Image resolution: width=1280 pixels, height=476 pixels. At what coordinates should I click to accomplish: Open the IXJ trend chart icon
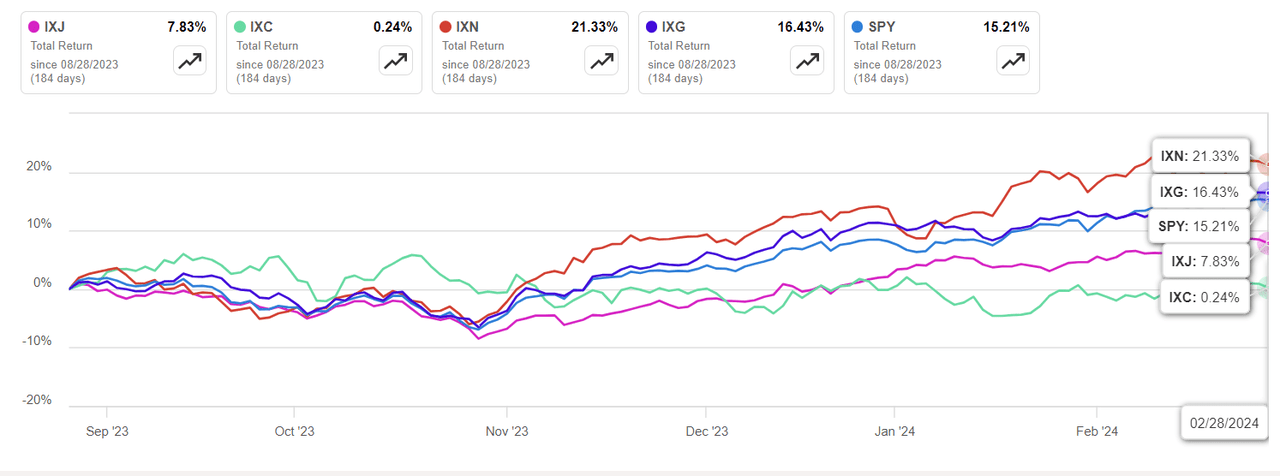pyautogui.click(x=189, y=61)
